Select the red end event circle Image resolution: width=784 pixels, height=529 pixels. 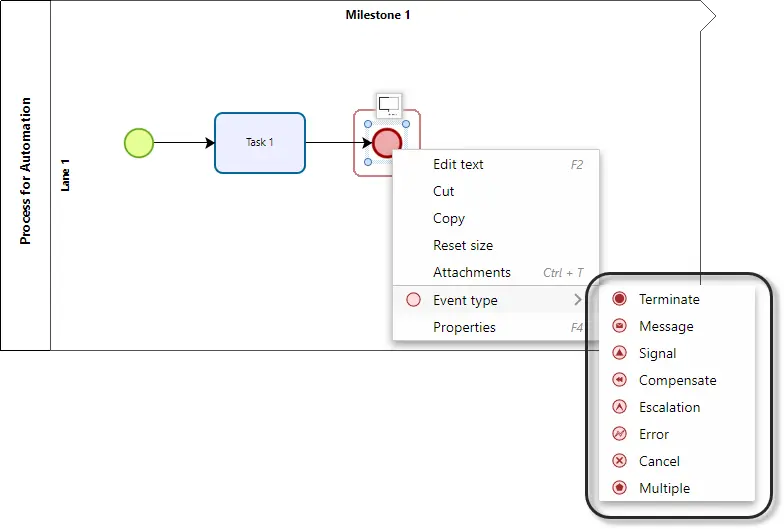point(386,142)
